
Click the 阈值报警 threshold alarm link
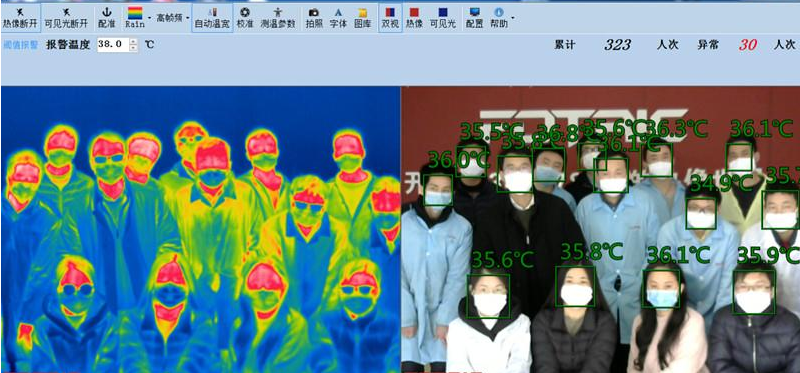[x=21, y=45]
